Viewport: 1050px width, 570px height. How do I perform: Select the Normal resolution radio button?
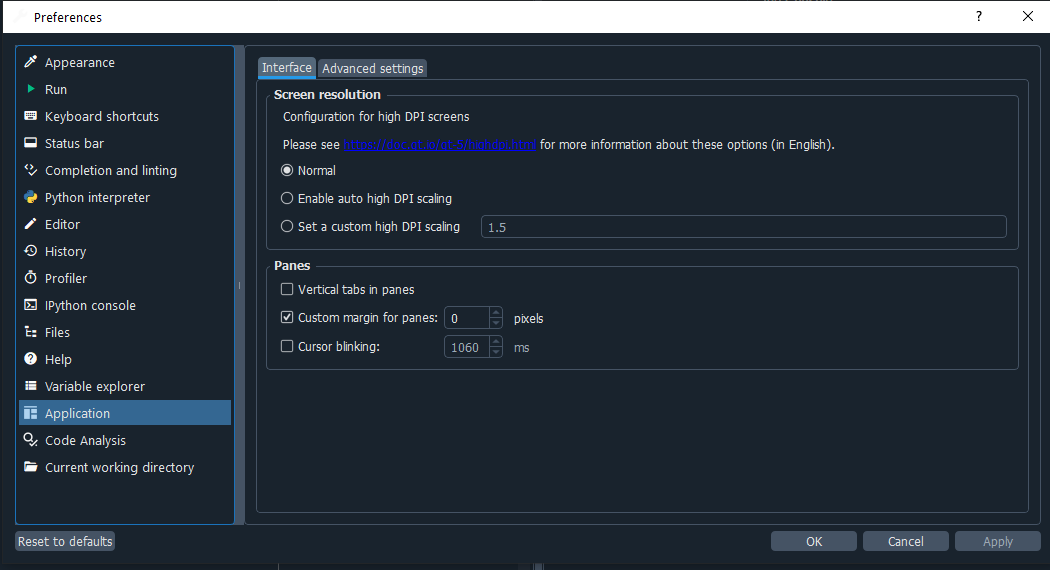click(x=287, y=170)
